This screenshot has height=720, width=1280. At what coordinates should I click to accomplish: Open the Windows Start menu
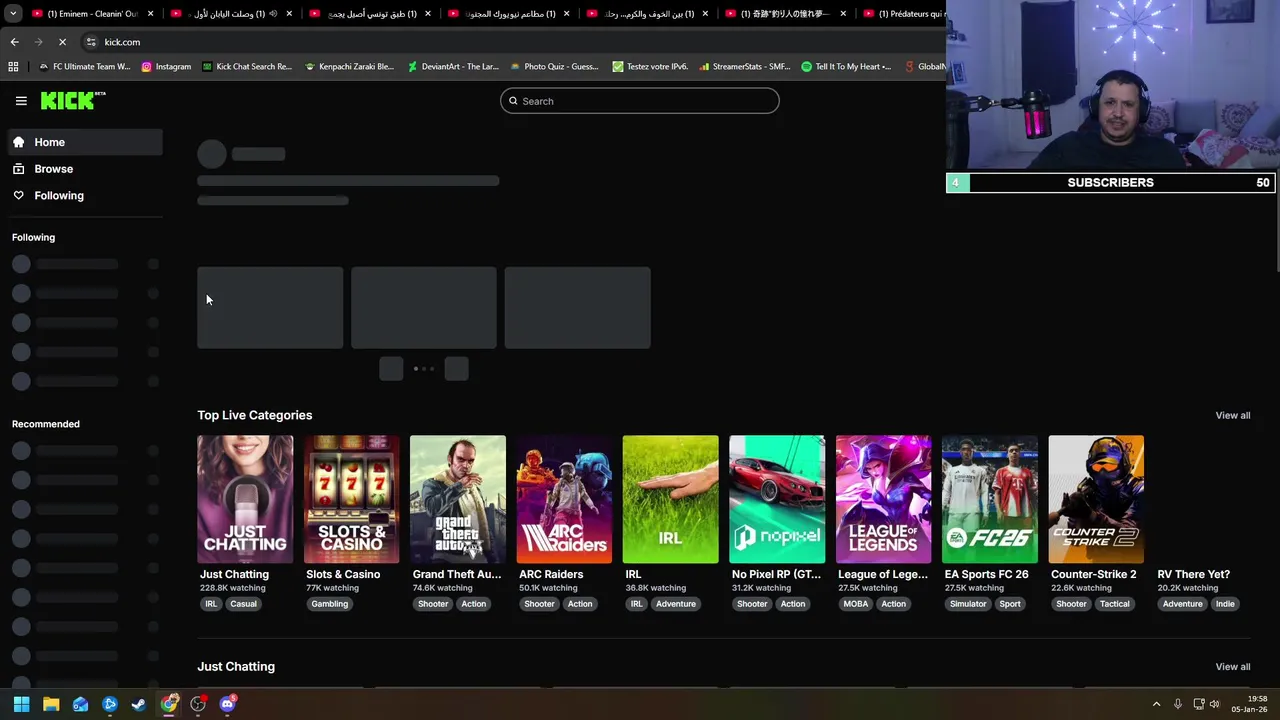coord(21,704)
